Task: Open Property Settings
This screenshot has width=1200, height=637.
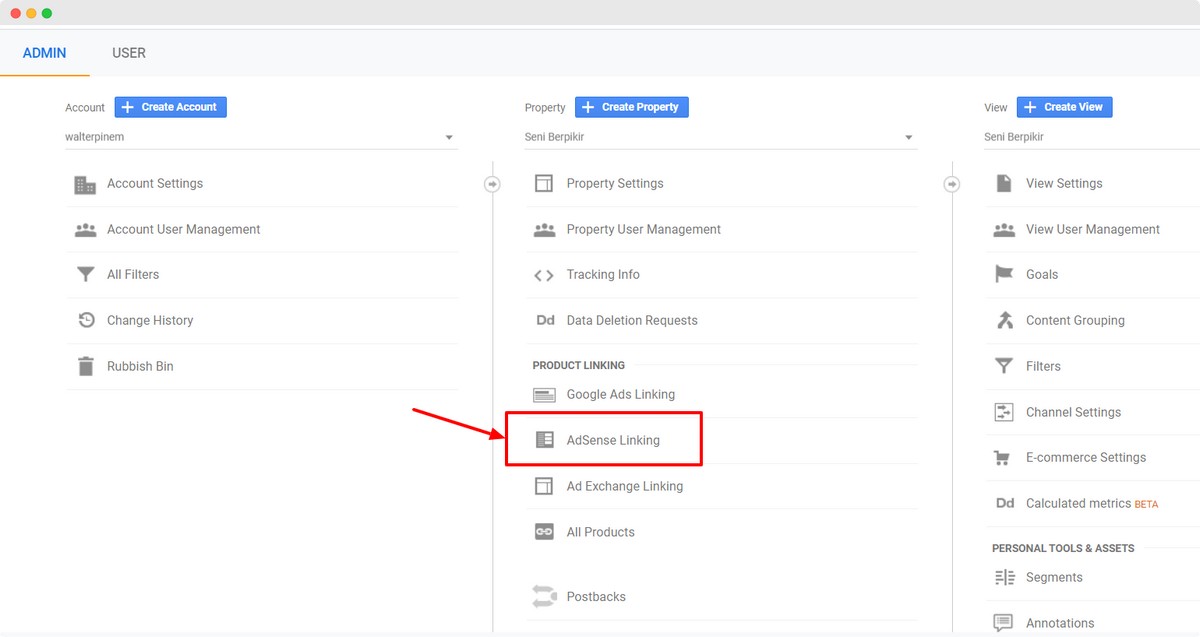Action: pyautogui.click(x=615, y=184)
